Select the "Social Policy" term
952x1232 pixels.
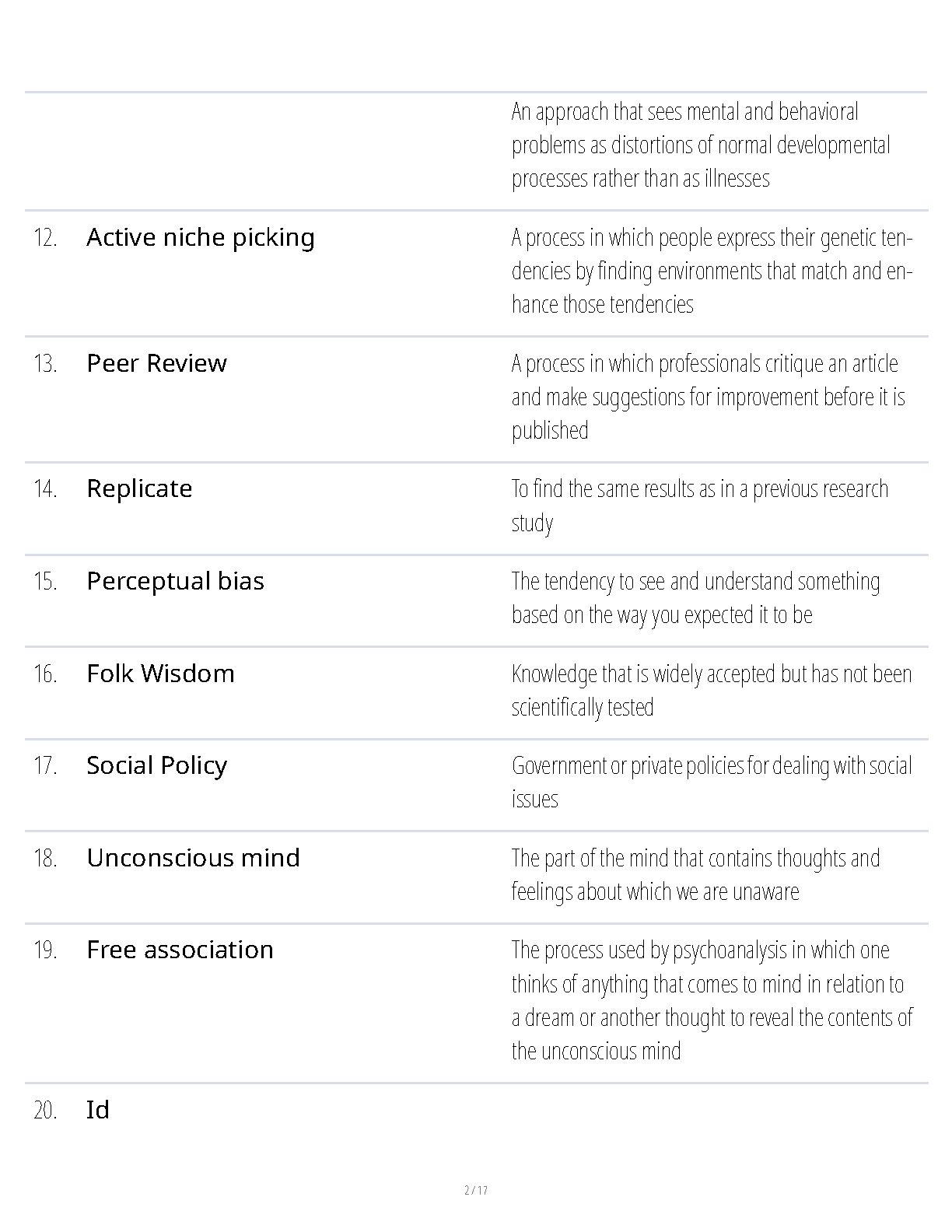[x=156, y=765]
